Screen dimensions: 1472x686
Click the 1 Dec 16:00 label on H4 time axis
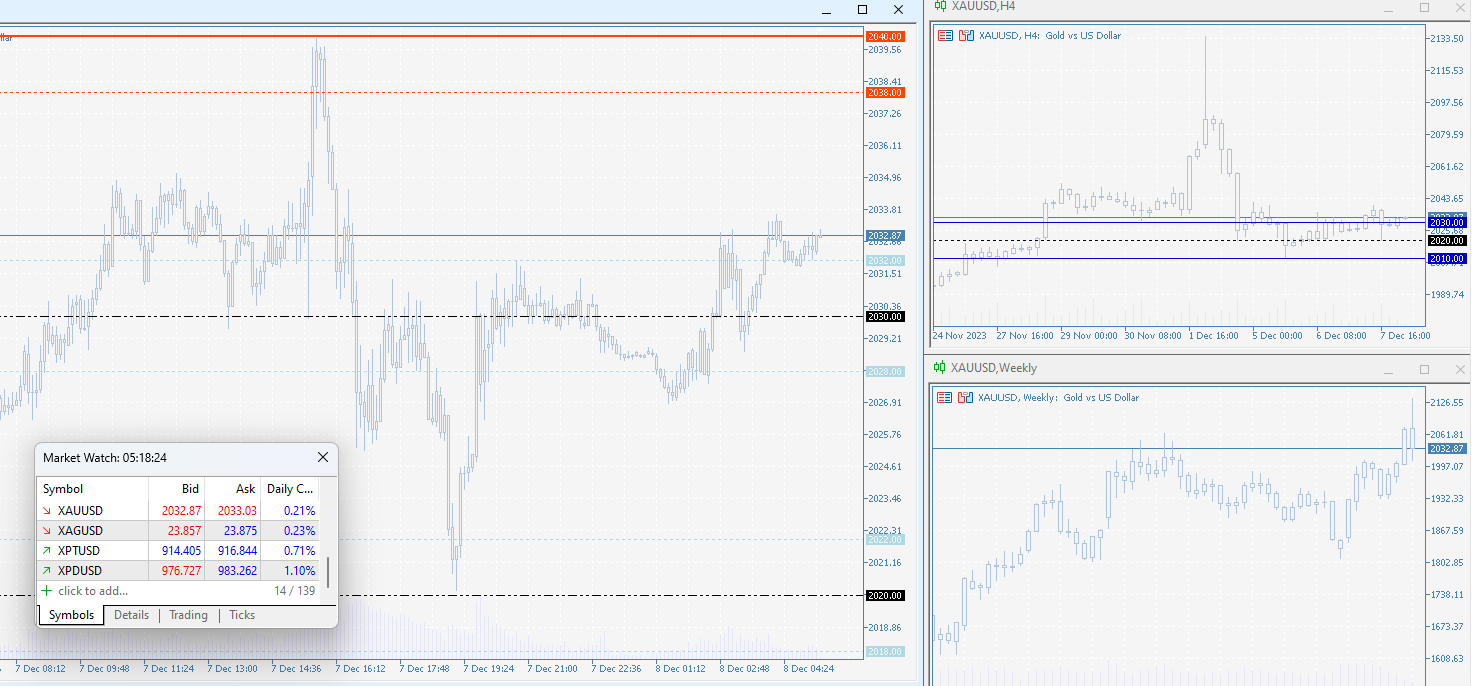click(x=1212, y=335)
